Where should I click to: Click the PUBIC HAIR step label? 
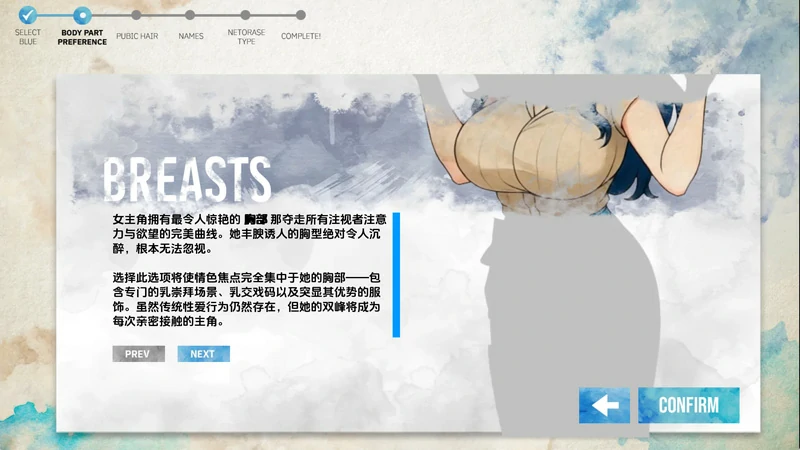pyautogui.click(x=137, y=36)
